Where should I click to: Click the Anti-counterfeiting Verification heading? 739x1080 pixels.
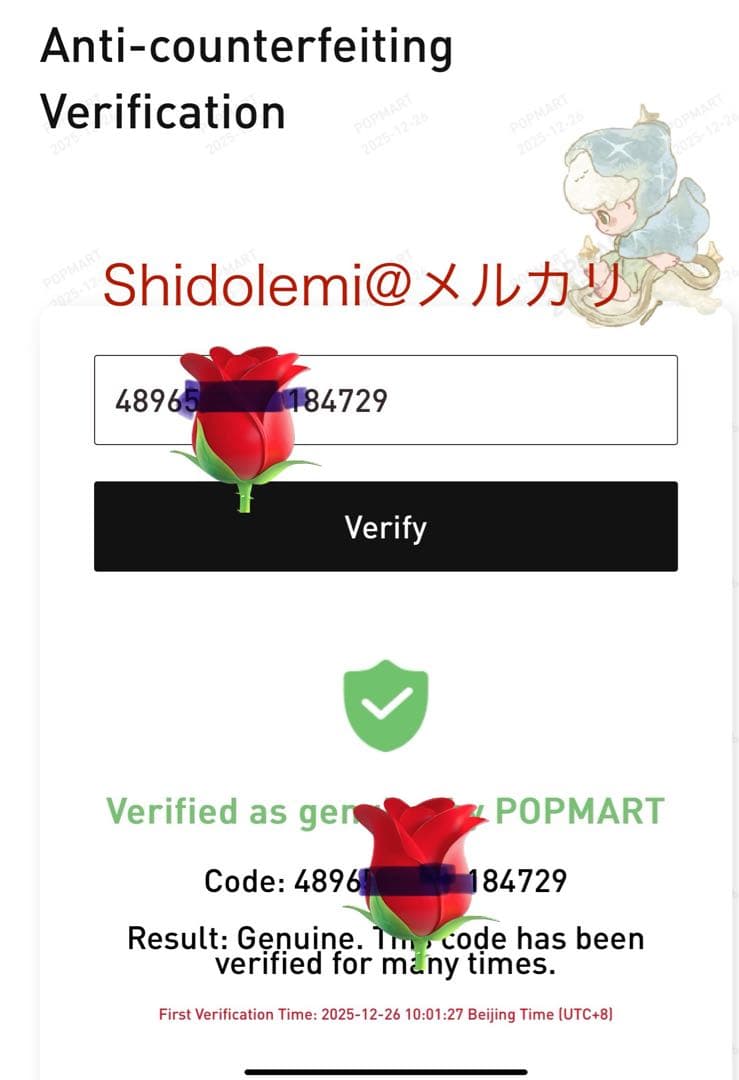[x=246, y=79]
